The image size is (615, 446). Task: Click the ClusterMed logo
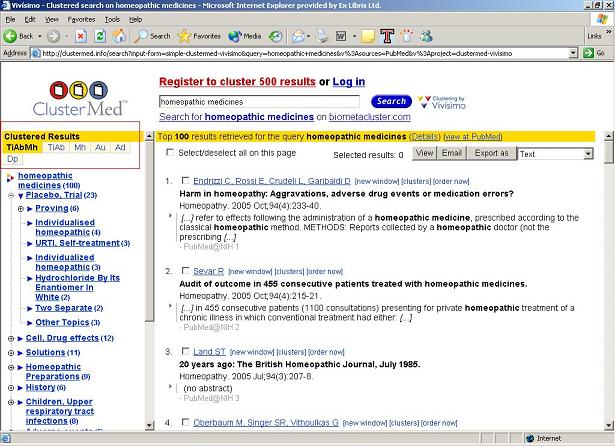(x=78, y=99)
